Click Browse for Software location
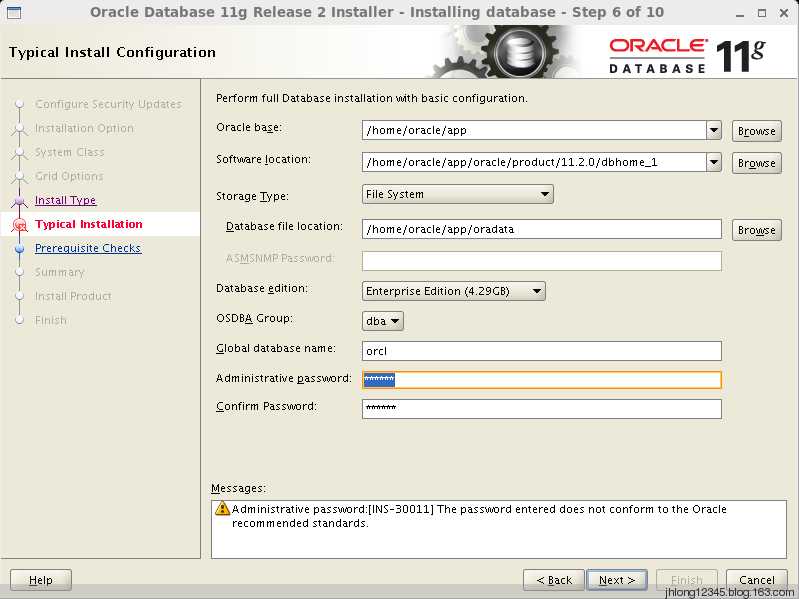 pos(757,163)
